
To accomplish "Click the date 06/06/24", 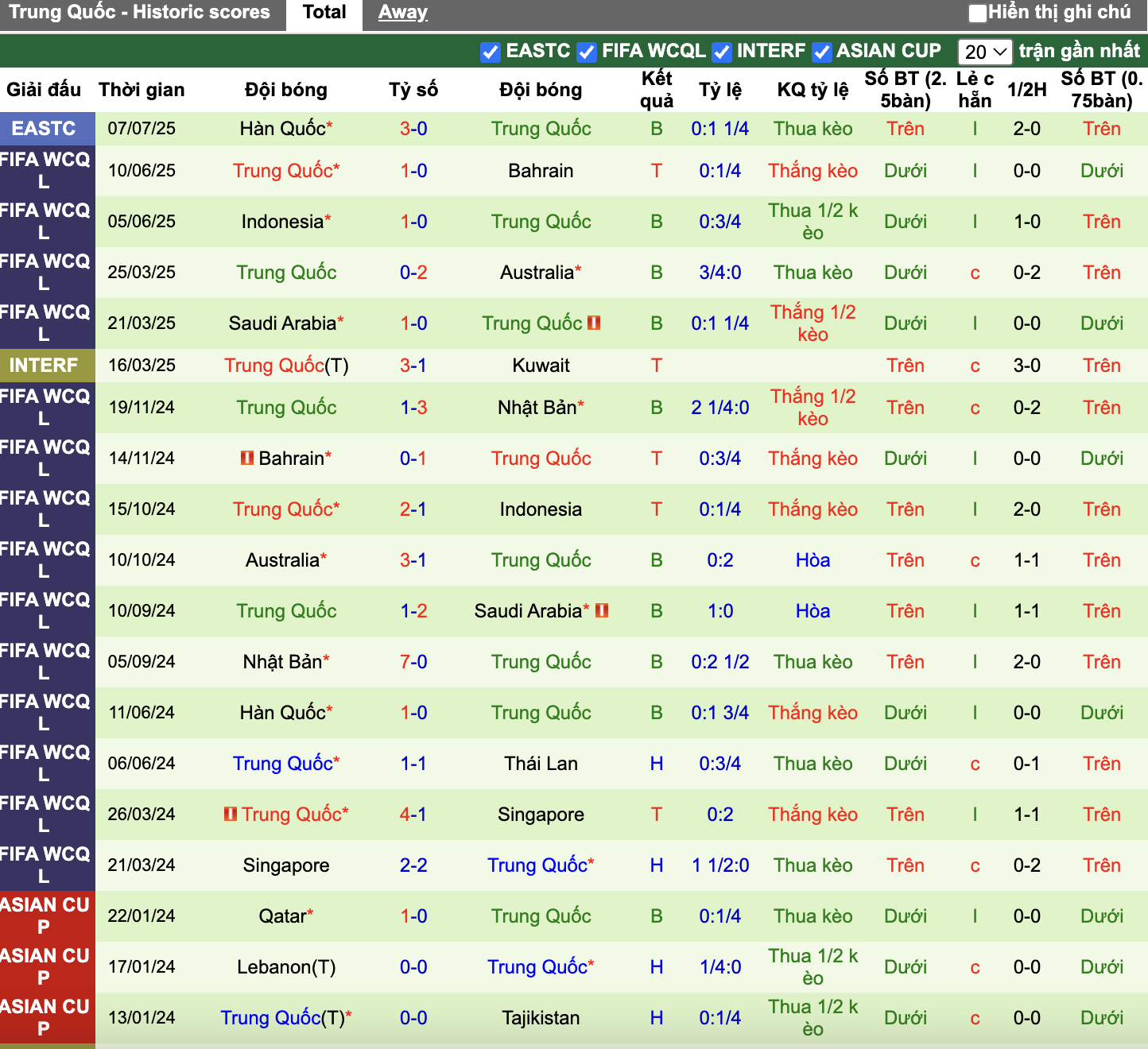I will point(142,764).
